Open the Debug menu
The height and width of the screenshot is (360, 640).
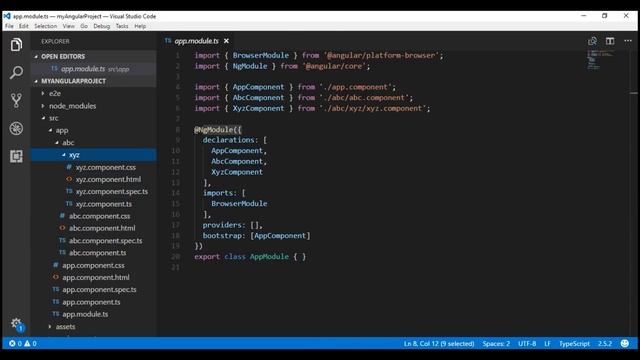pos(102,26)
